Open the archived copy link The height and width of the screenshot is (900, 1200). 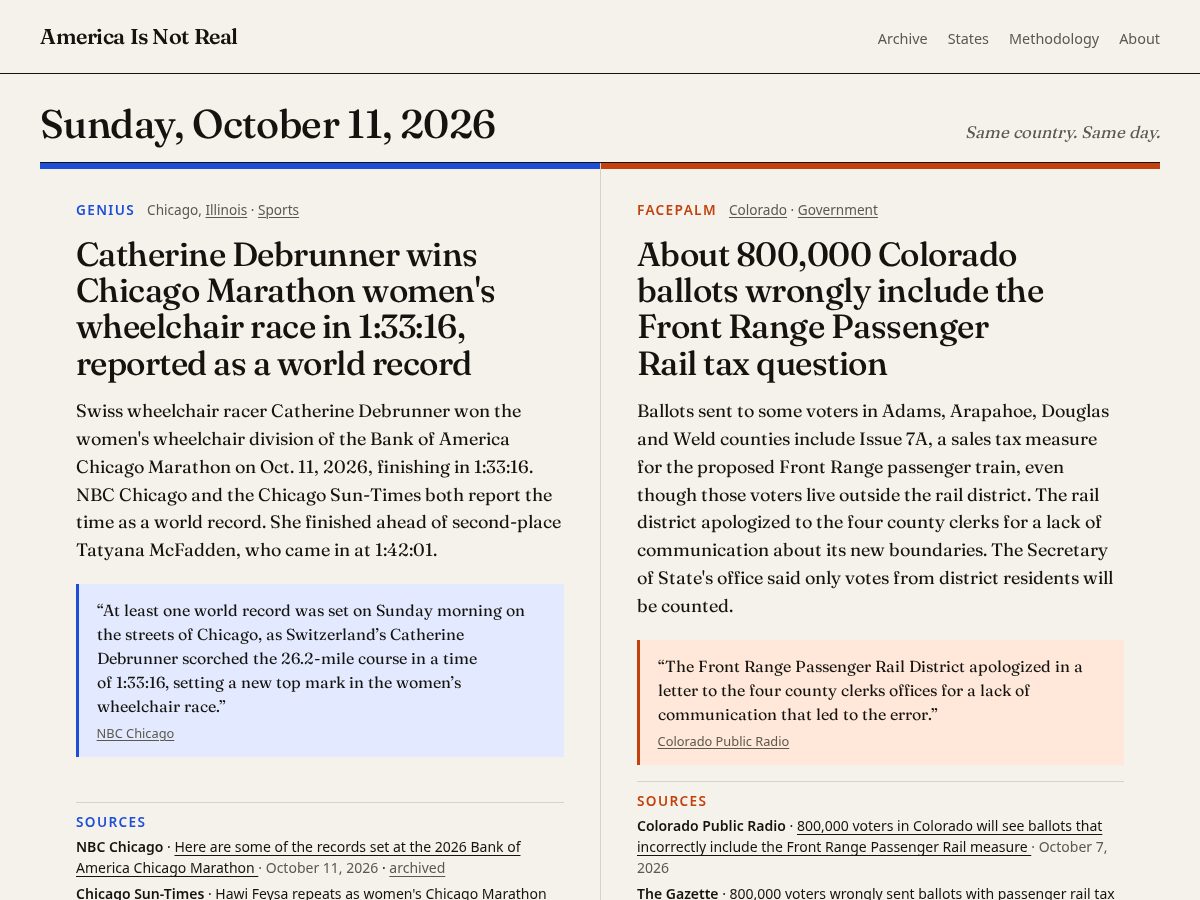[x=417, y=868]
